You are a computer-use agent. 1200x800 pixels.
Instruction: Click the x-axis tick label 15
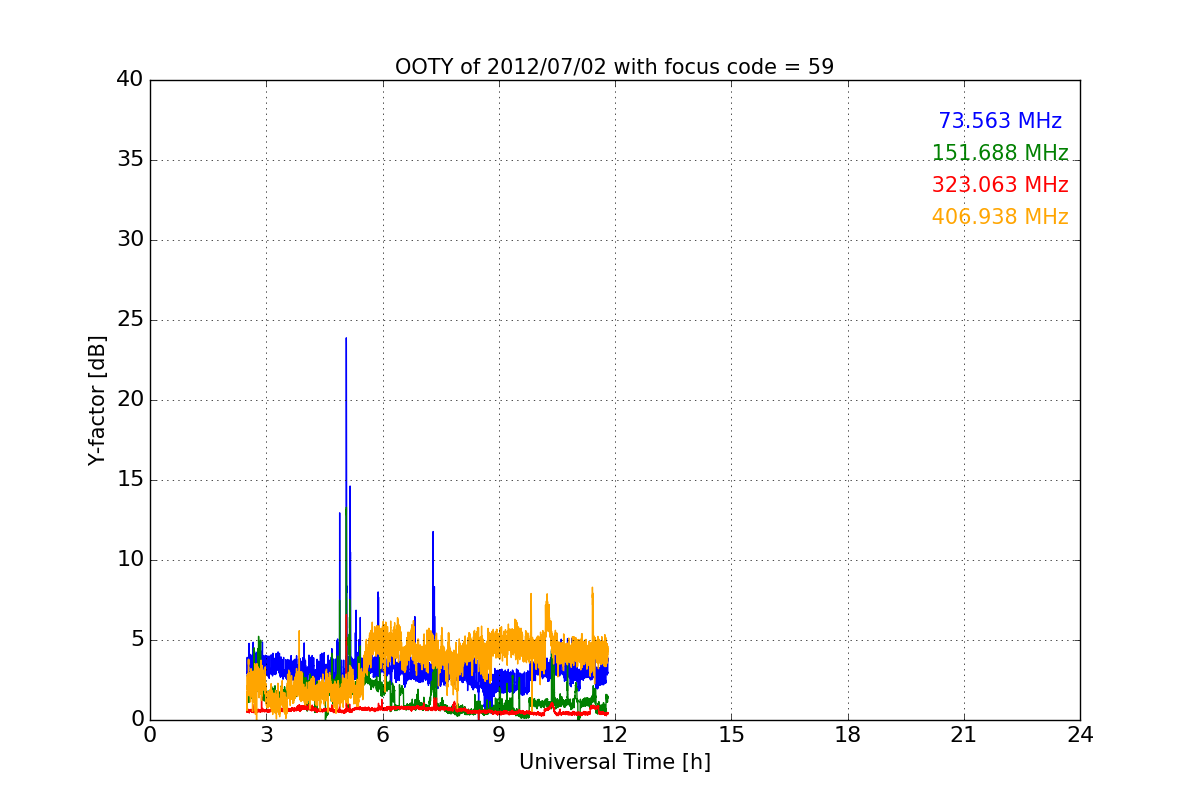pos(731,735)
